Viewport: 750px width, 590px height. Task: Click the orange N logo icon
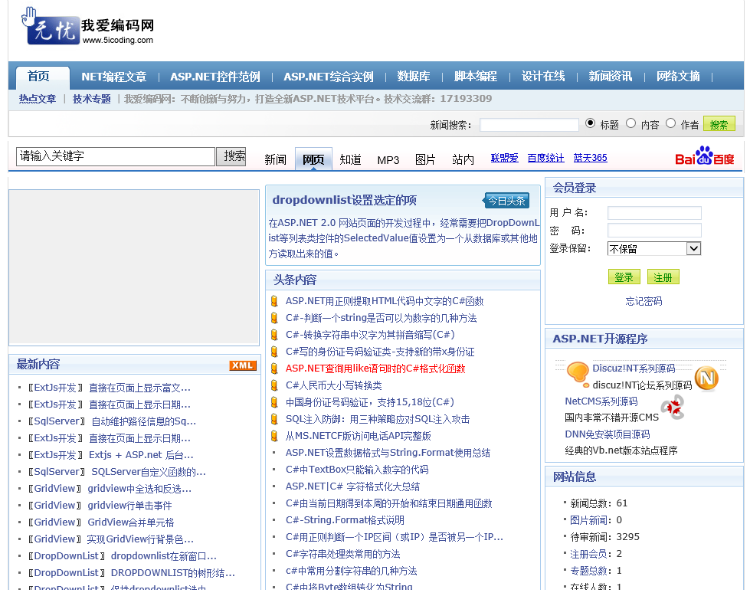(x=707, y=378)
